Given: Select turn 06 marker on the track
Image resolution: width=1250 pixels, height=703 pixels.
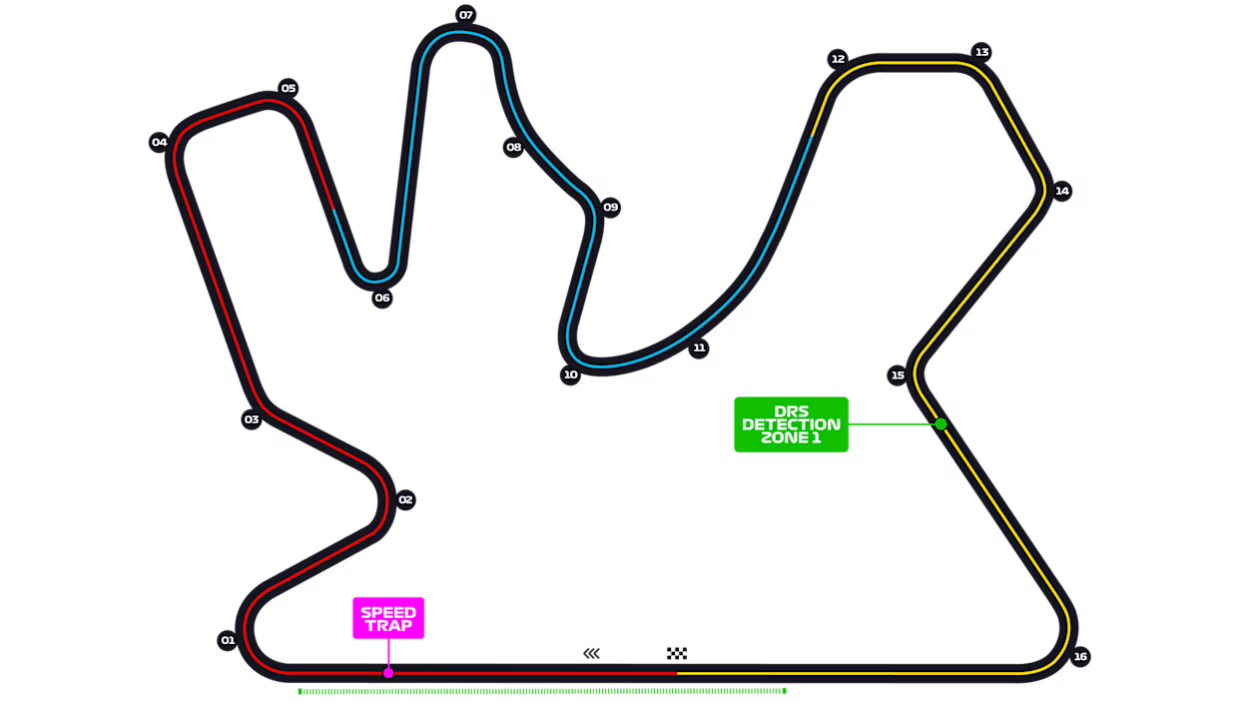Looking at the screenshot, I should coord(382,297).
